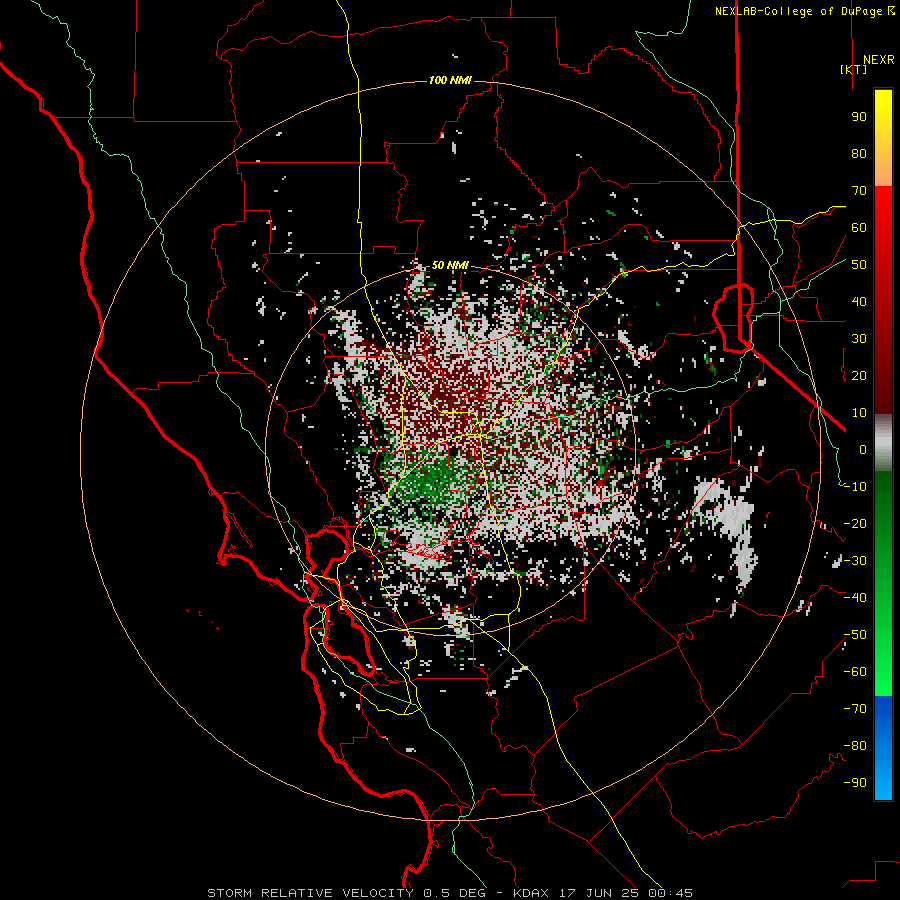Screen dimensions: 900x900
Task: Click the 40 value on the velocity scale
Action: coord(859,301)
